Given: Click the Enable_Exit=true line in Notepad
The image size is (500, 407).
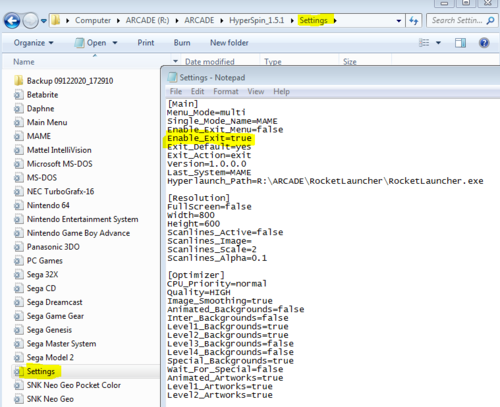Looking at the screenshot, I should pyautogui.click(x=209, y=138).
